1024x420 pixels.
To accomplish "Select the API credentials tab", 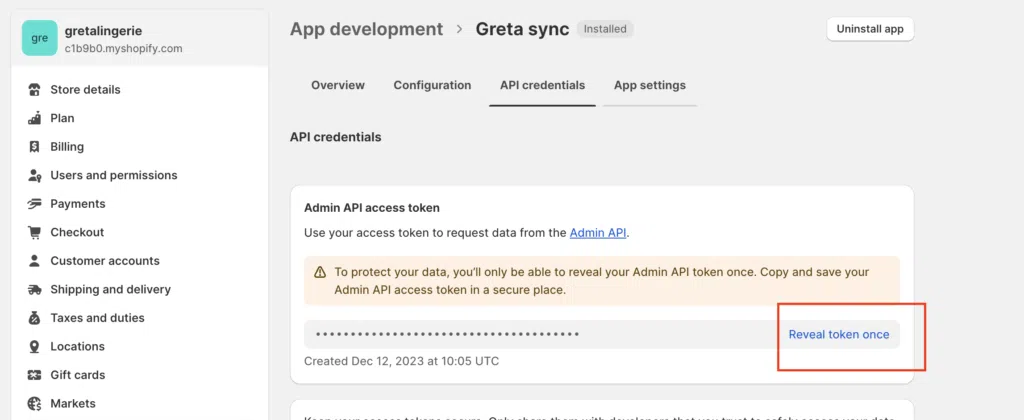I will tap(542, 85).
